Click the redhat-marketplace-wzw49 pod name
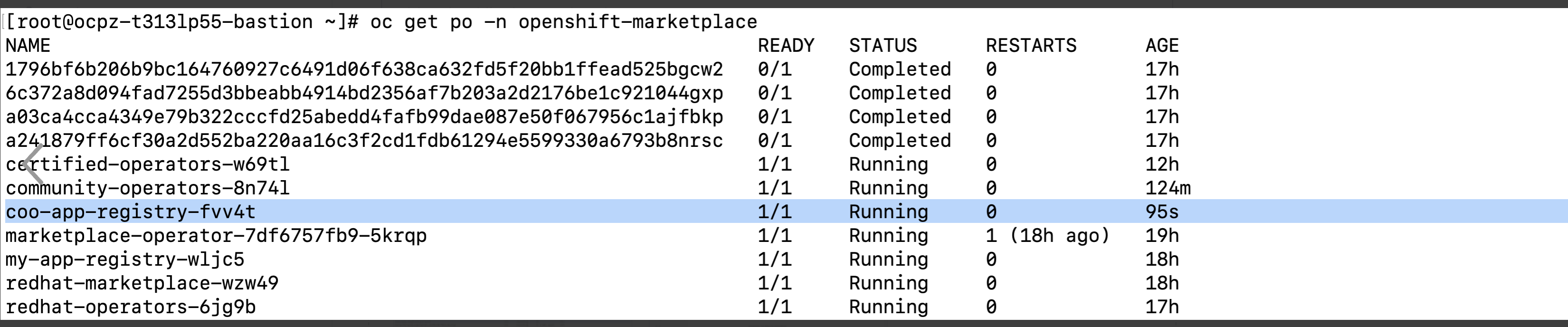This screenshot has width=1568, height=327. coord(142,283)
